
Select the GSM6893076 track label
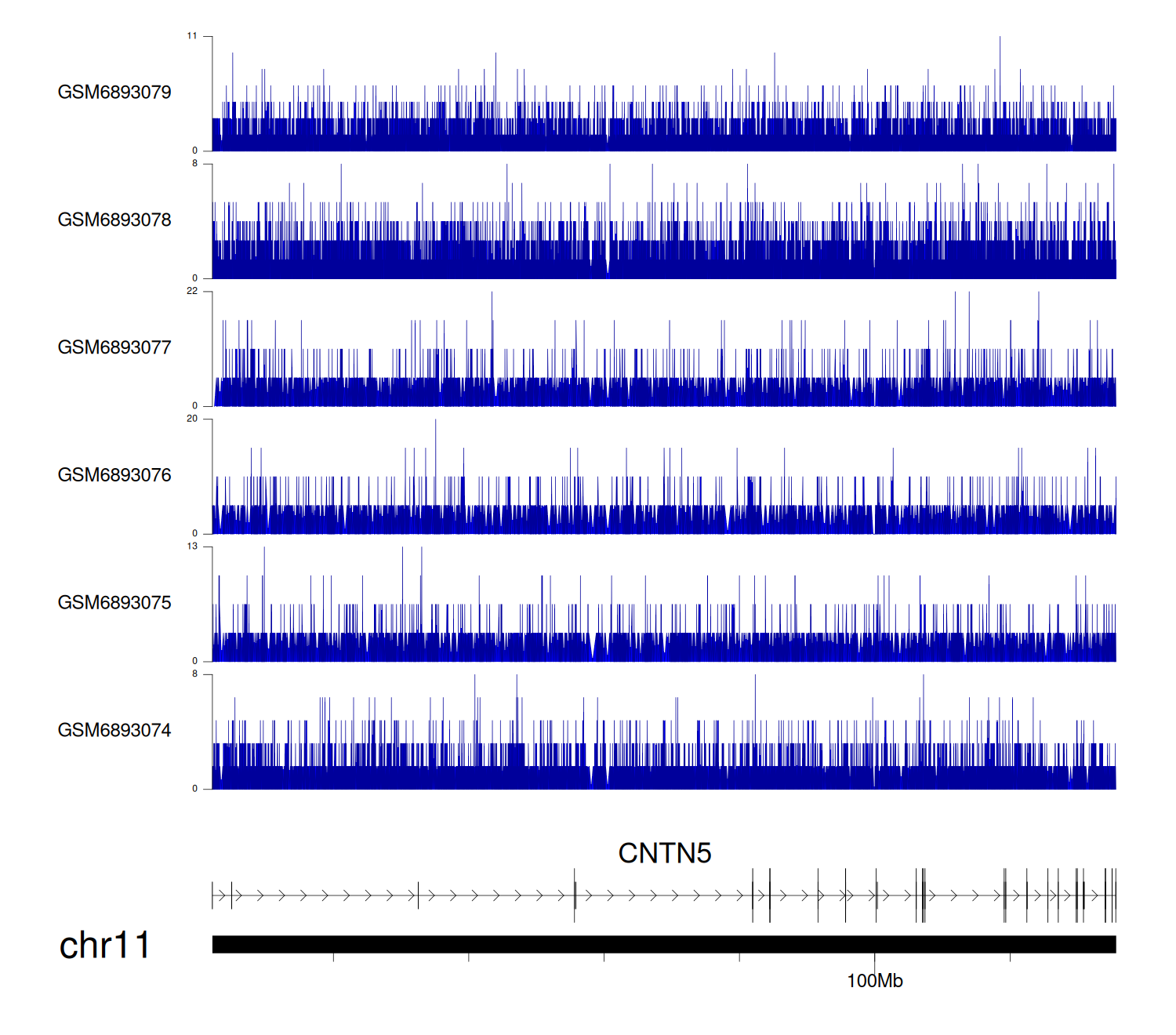pos(114,475)
